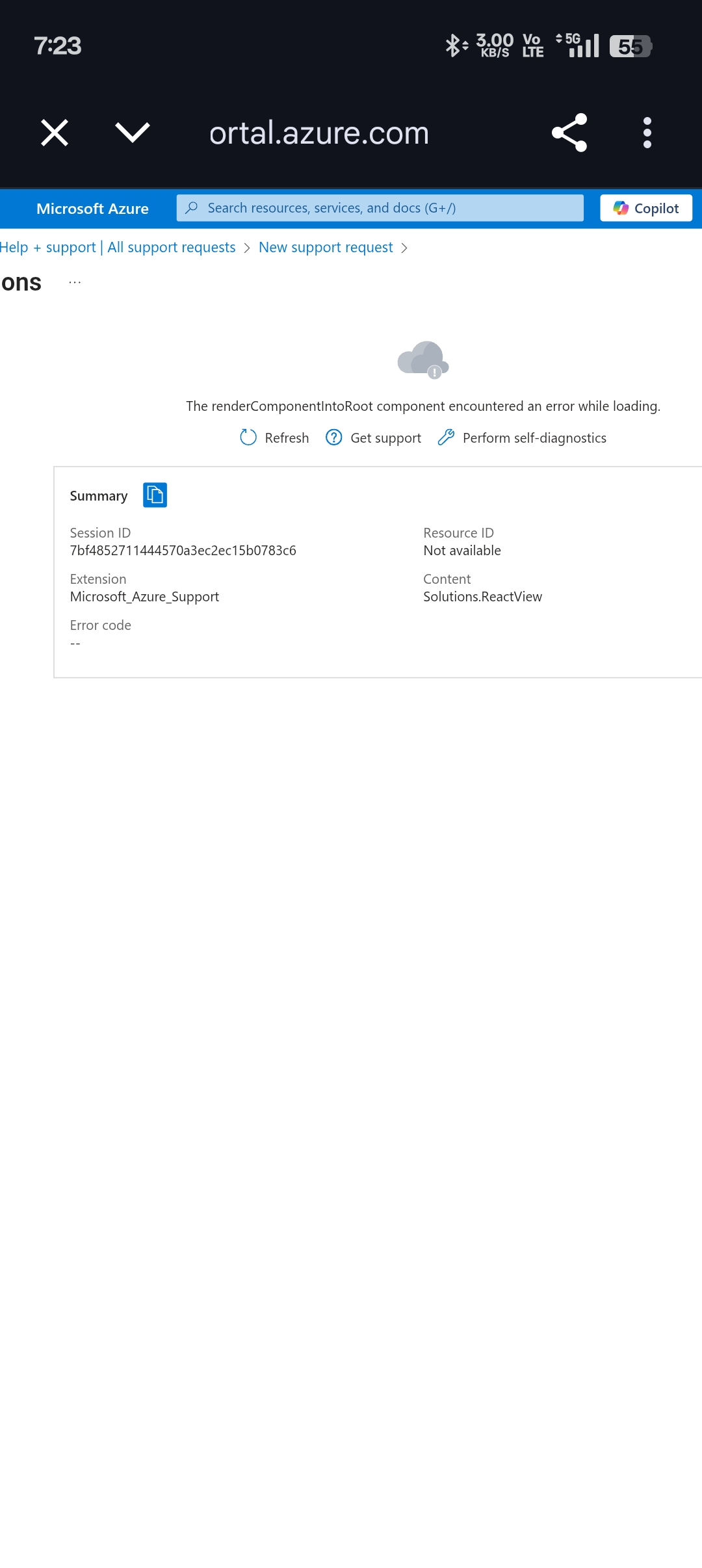Expand the browser tab dropdown chevron
This screenshot has height=1568, width=702.
133,133
